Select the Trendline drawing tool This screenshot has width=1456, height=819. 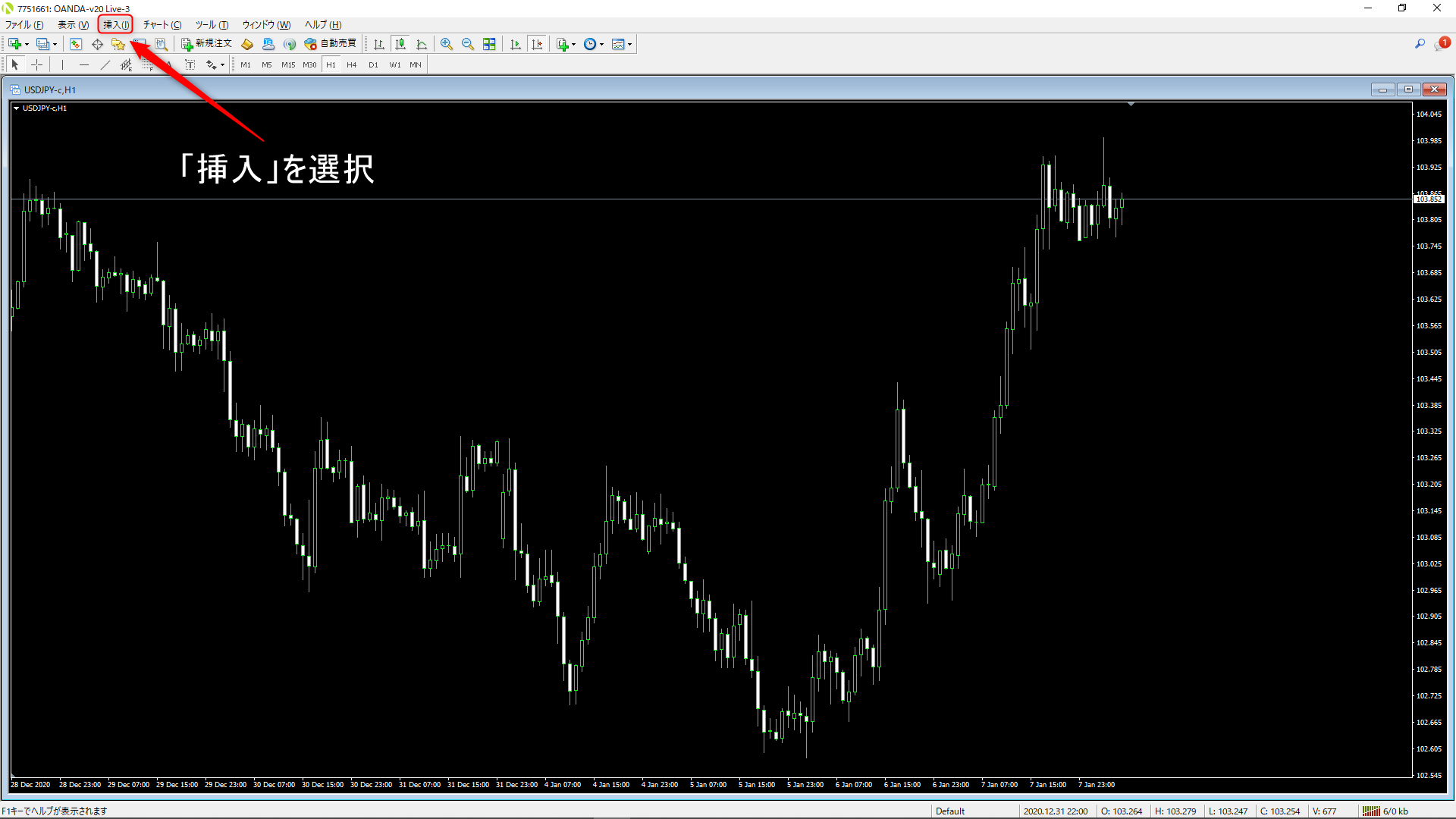pyautogui.click(x=105, y=65)
